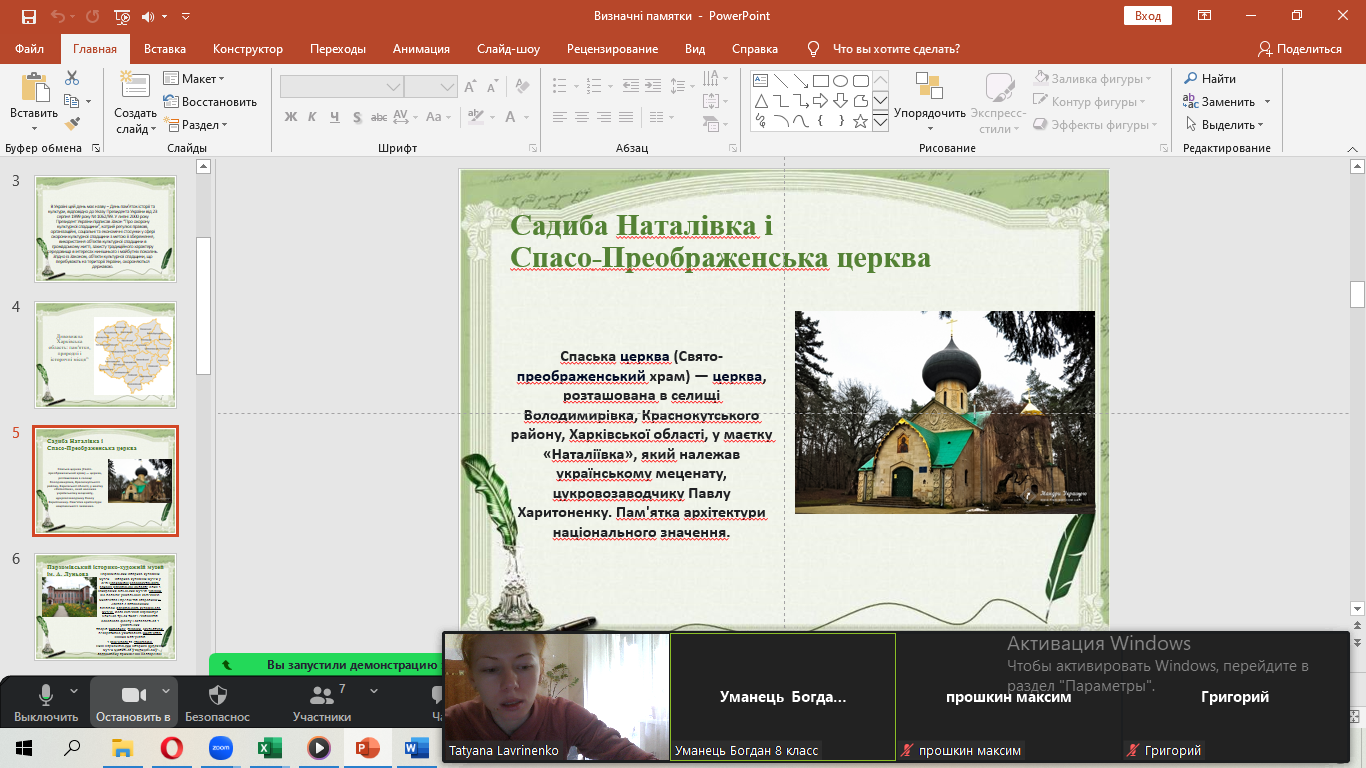Mute microphone with Выключить button
1366x768 pixels.
point(46,703)
